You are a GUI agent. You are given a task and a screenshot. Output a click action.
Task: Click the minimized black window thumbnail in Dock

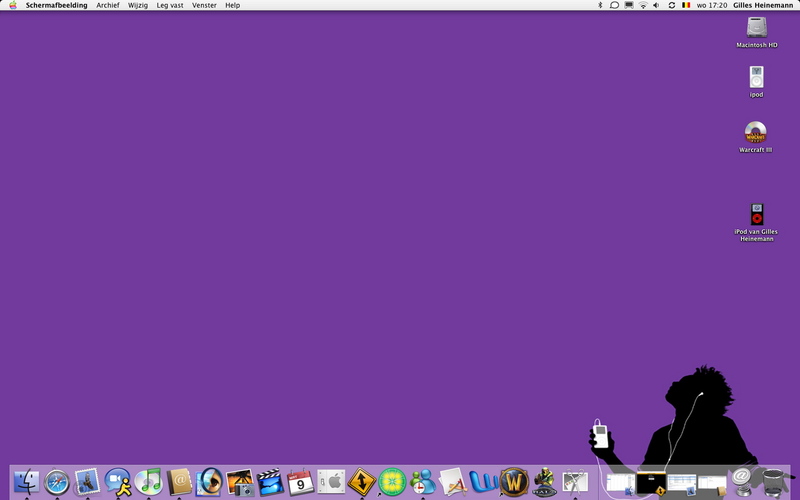click(650, 483)
